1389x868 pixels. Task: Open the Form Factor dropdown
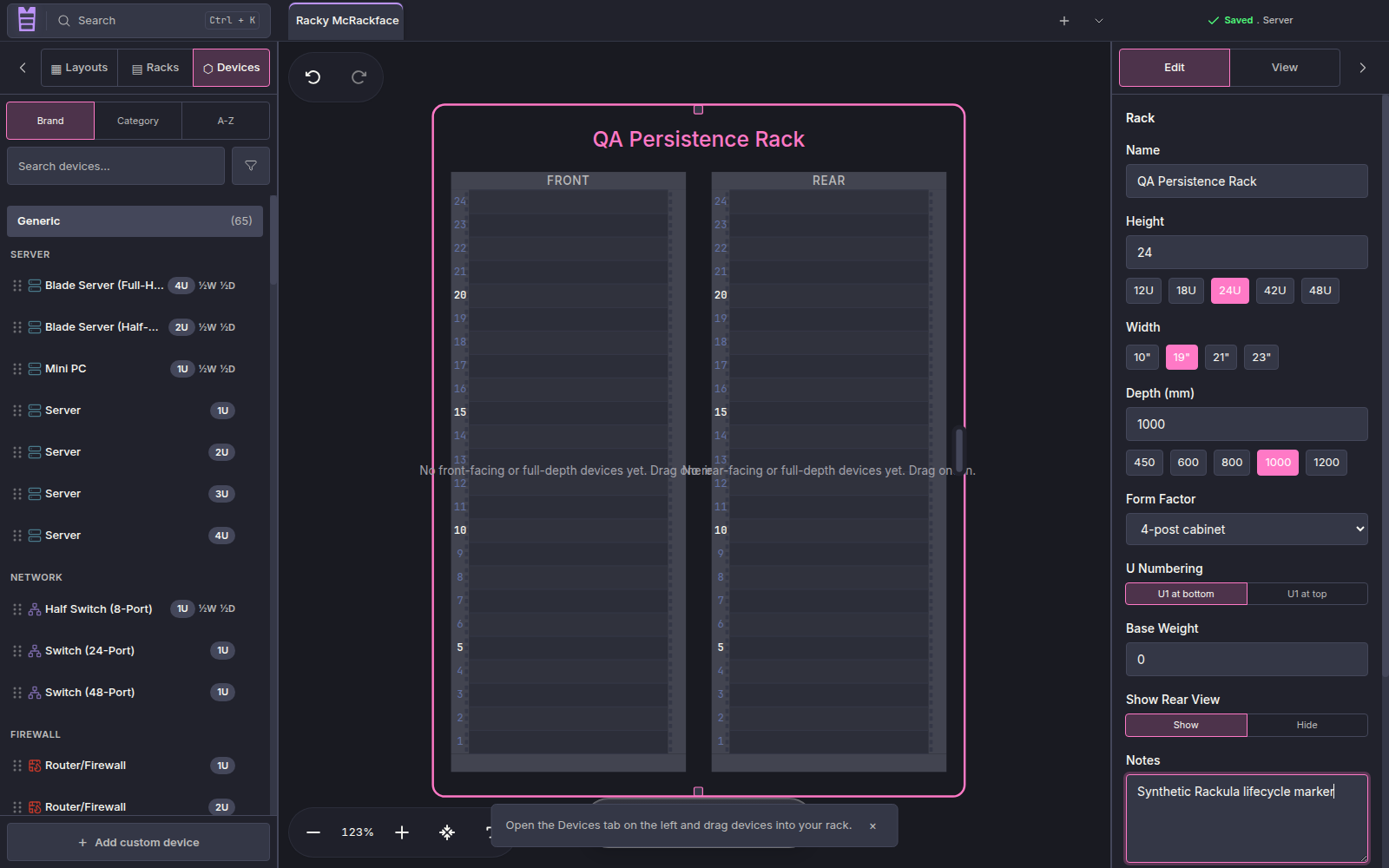coord(1247,529)
